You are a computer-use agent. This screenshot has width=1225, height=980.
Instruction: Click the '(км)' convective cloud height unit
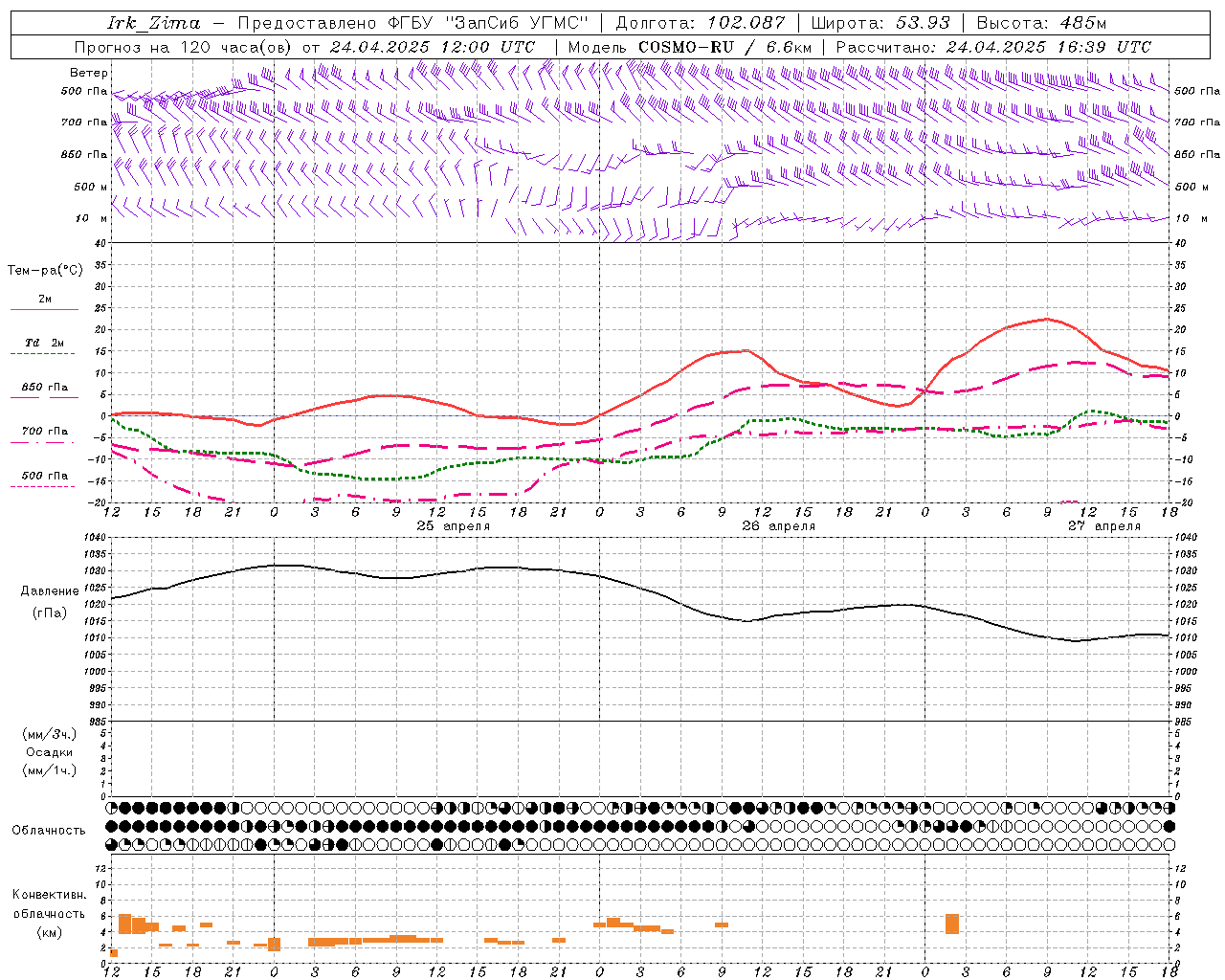click(x=50, y=931)
